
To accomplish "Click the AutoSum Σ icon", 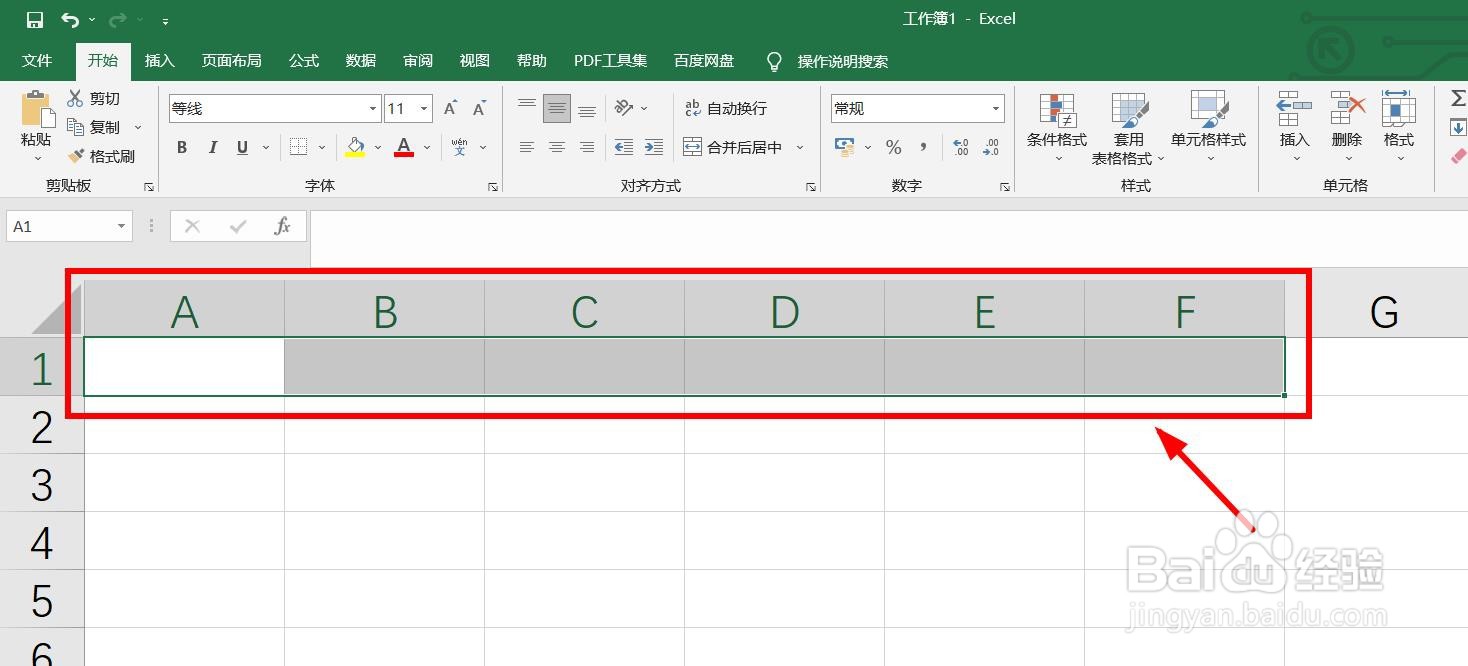I will (x=1458, y=98).
